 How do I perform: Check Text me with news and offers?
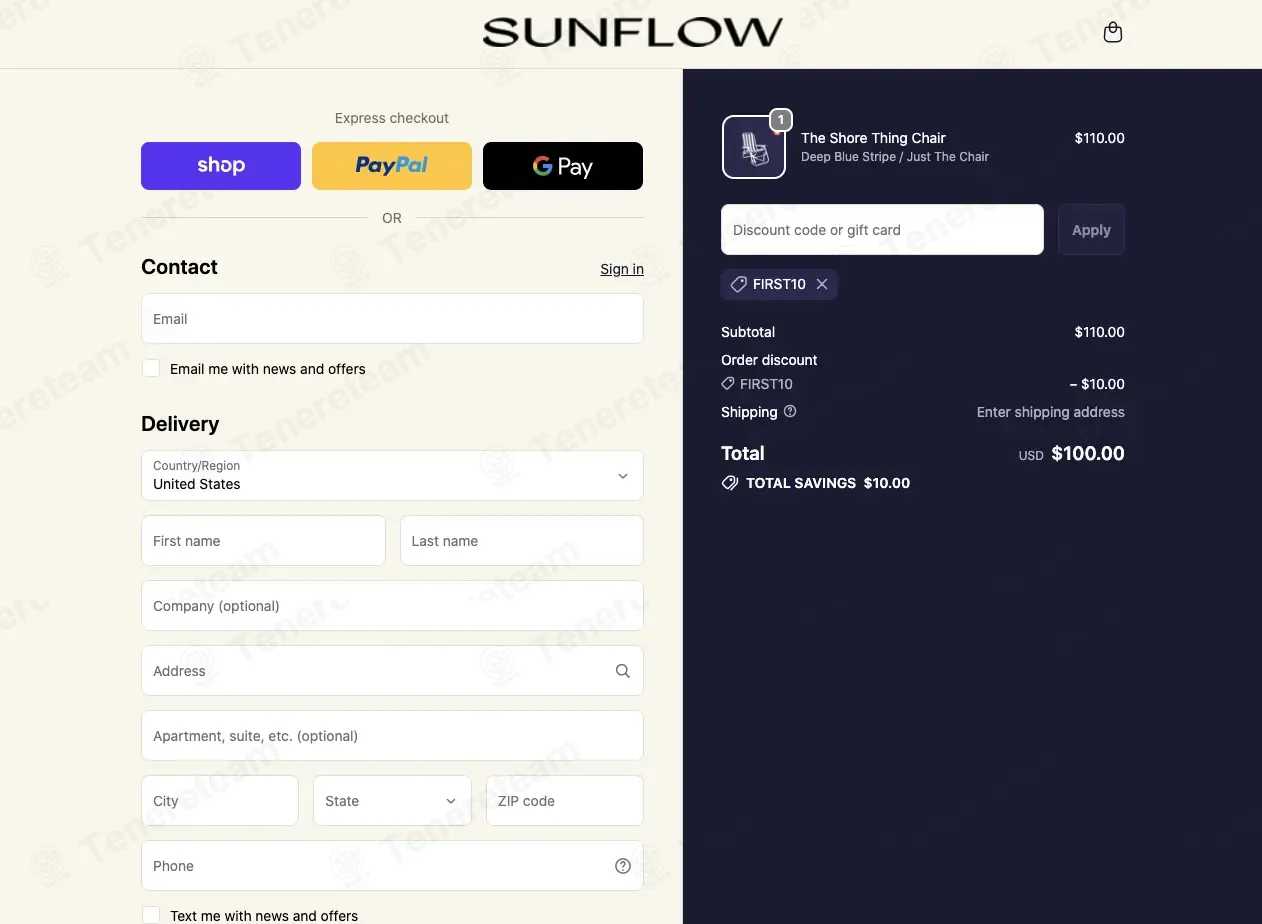(x=151, y=915)
